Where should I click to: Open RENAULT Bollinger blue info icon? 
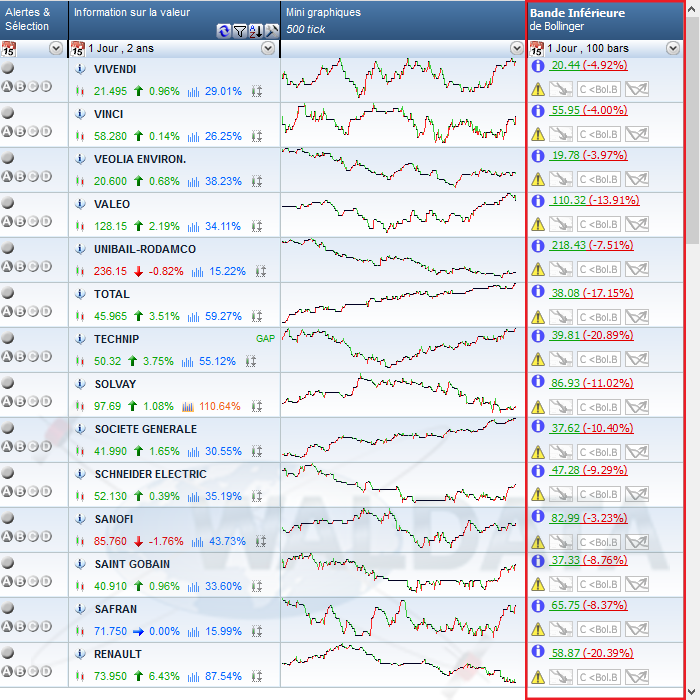click(x=538, y=652)
